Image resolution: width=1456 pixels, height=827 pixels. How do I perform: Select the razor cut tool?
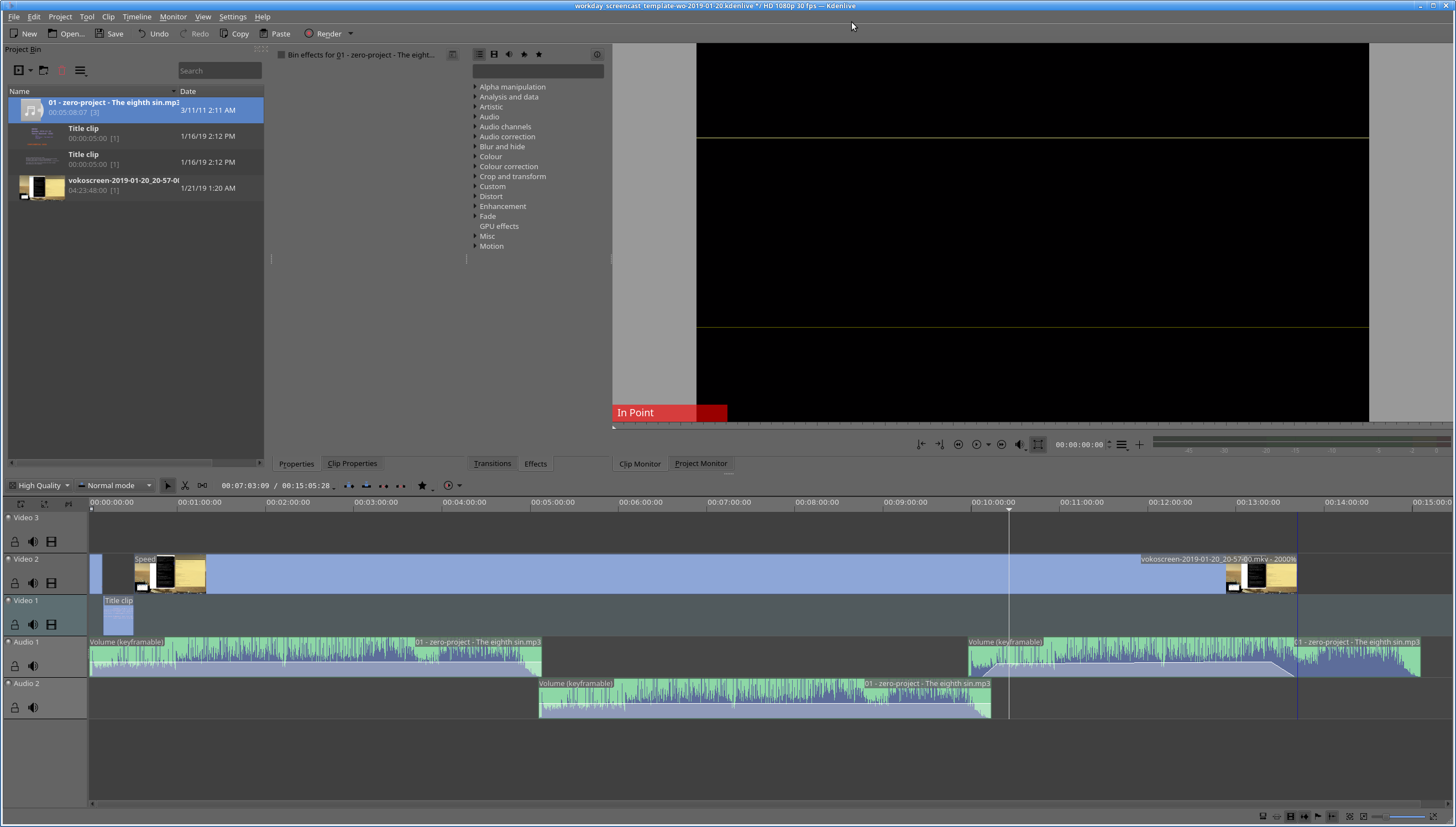point(185,485)
